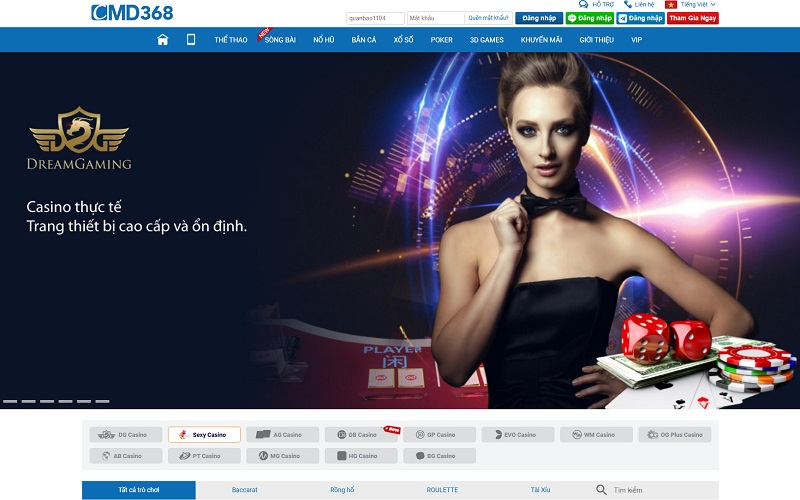This screenshot has width=800, height=500.
Task: Open the SÒNG BÀI menu
Action: (280, 40)
